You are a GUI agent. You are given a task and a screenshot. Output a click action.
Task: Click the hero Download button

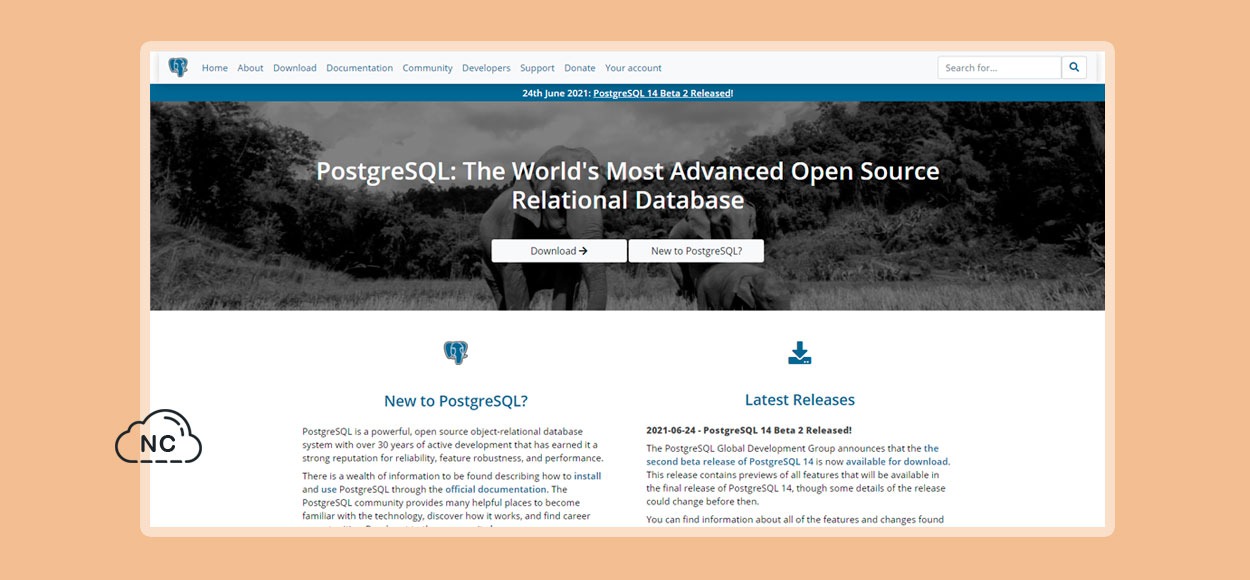pos(559,251)
